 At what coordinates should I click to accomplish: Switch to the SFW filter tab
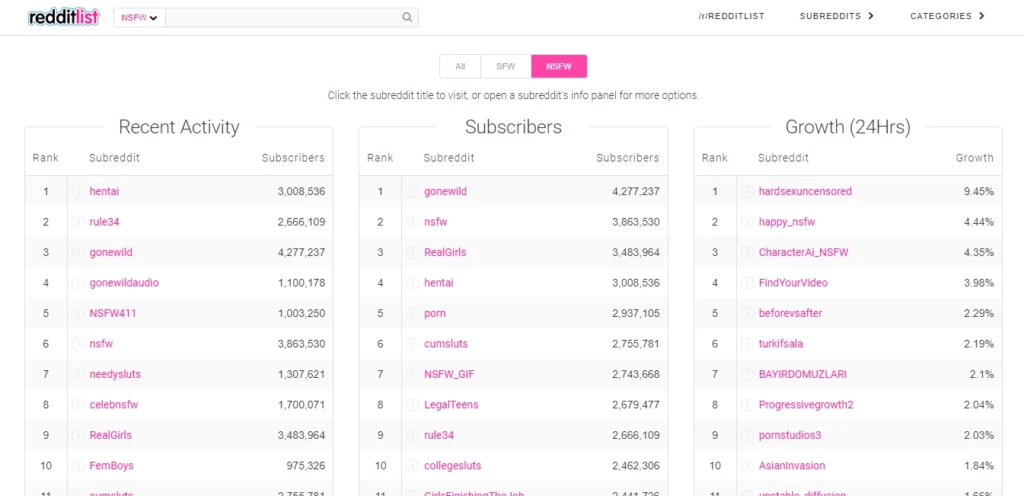point(505,66)
